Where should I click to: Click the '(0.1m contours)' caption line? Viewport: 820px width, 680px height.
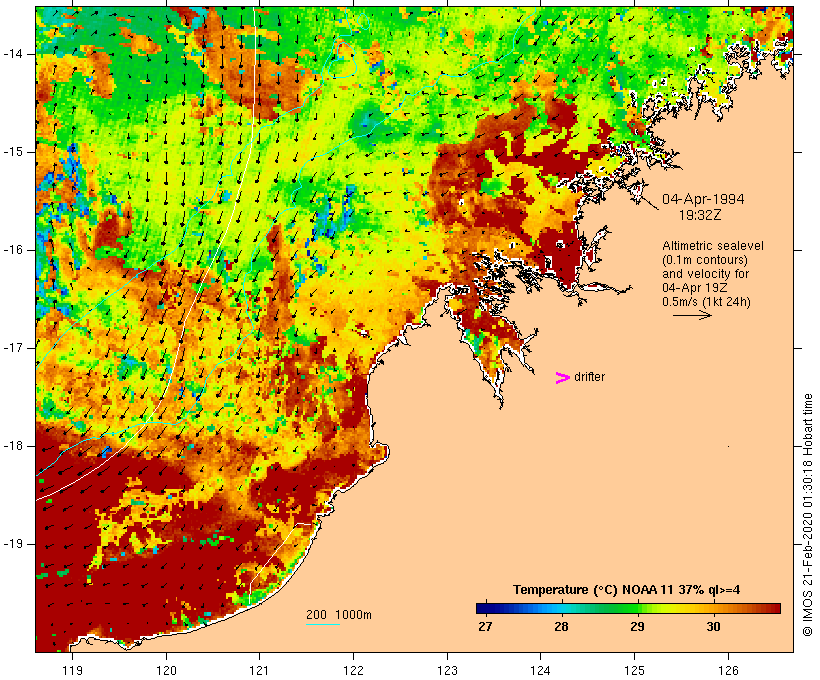tap(705, 260)
